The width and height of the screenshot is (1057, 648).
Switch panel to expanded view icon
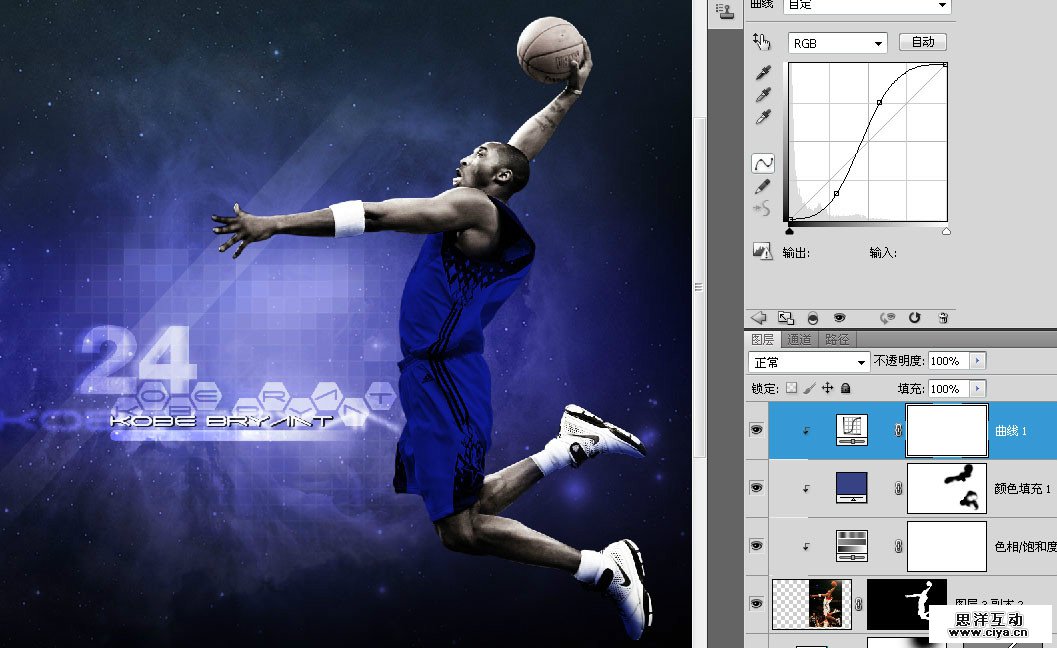click(785, 318)
